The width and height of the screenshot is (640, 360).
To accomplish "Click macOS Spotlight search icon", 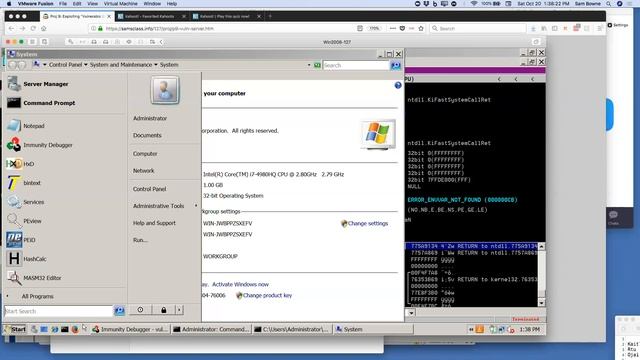I will click(x=608, y=4).
